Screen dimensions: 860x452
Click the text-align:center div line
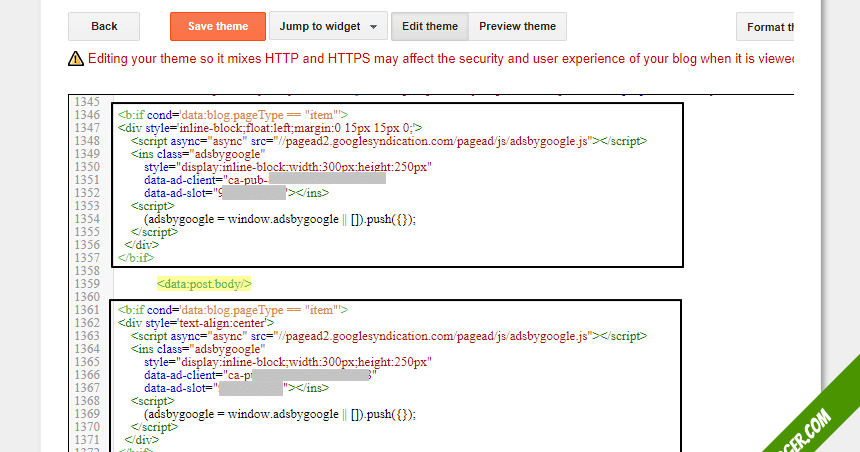pyautogui.click(x=196, y=323)
